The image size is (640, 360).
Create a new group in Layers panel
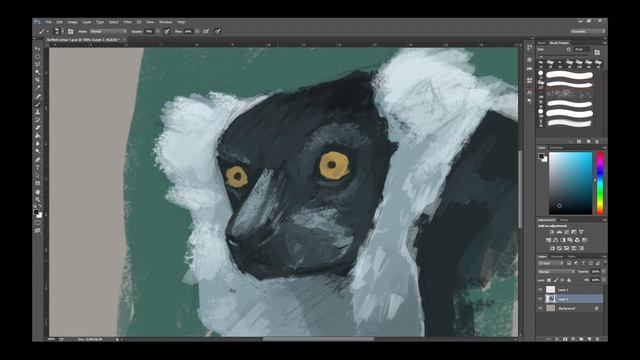coord(581,339)
